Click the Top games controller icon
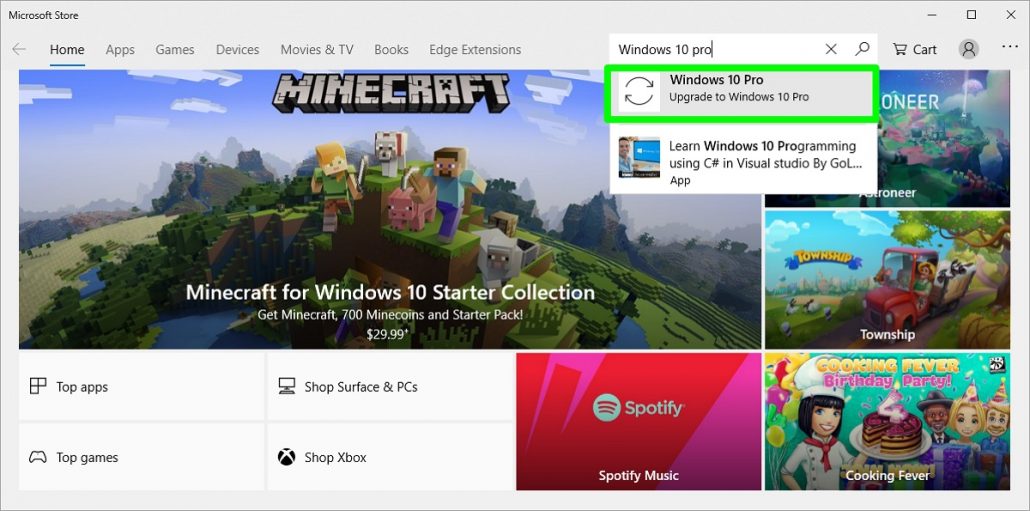The width and height of the screenshot is (1030, 511). pyautogui.click(x=38, y=456)
